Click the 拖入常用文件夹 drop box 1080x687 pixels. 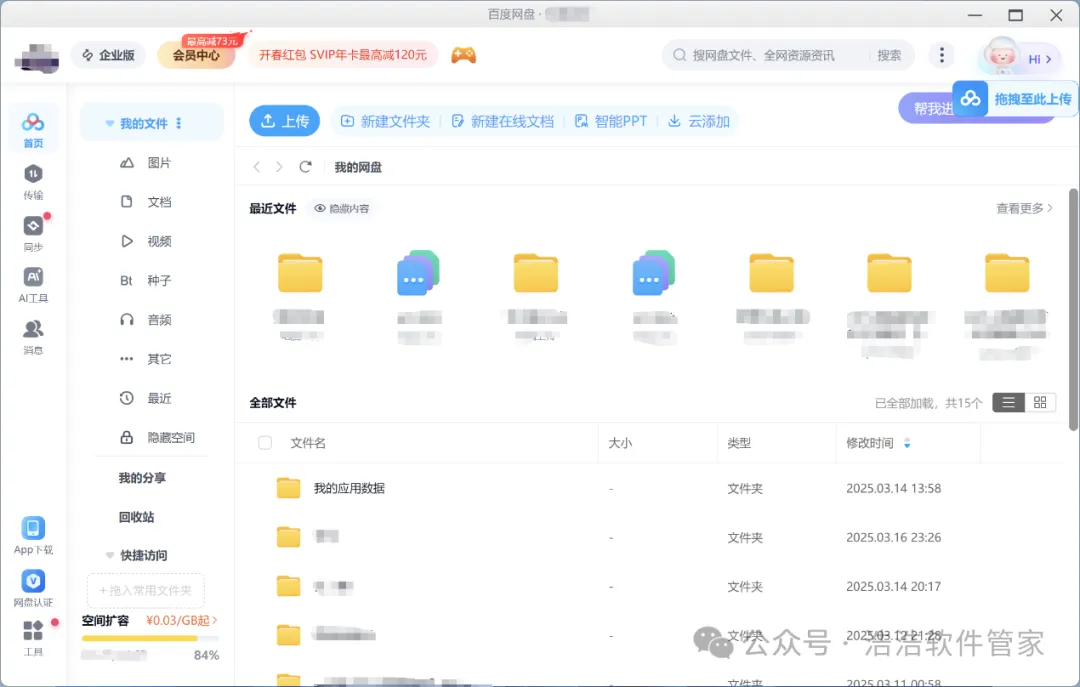145,591
